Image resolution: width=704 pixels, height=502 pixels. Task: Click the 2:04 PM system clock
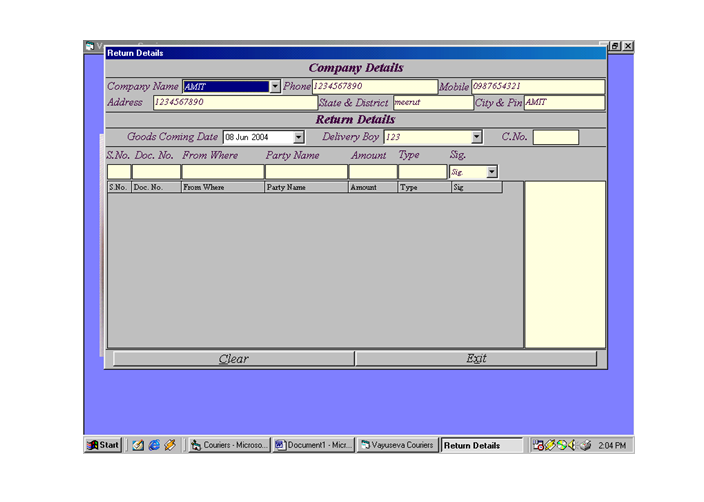pyautogui.click(x=612, y=445)
